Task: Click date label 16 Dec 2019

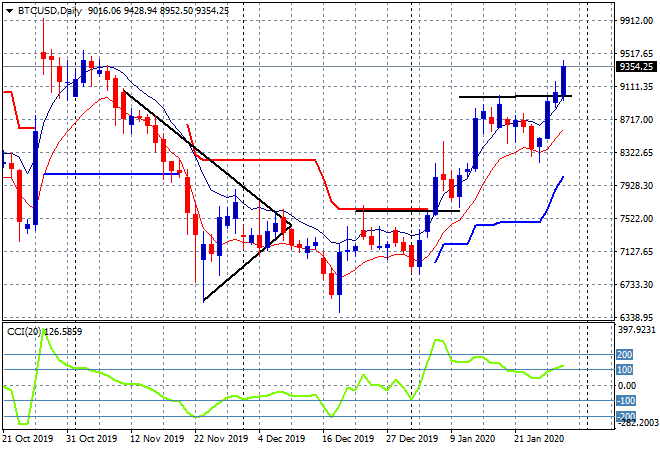Action: [348, 438]
